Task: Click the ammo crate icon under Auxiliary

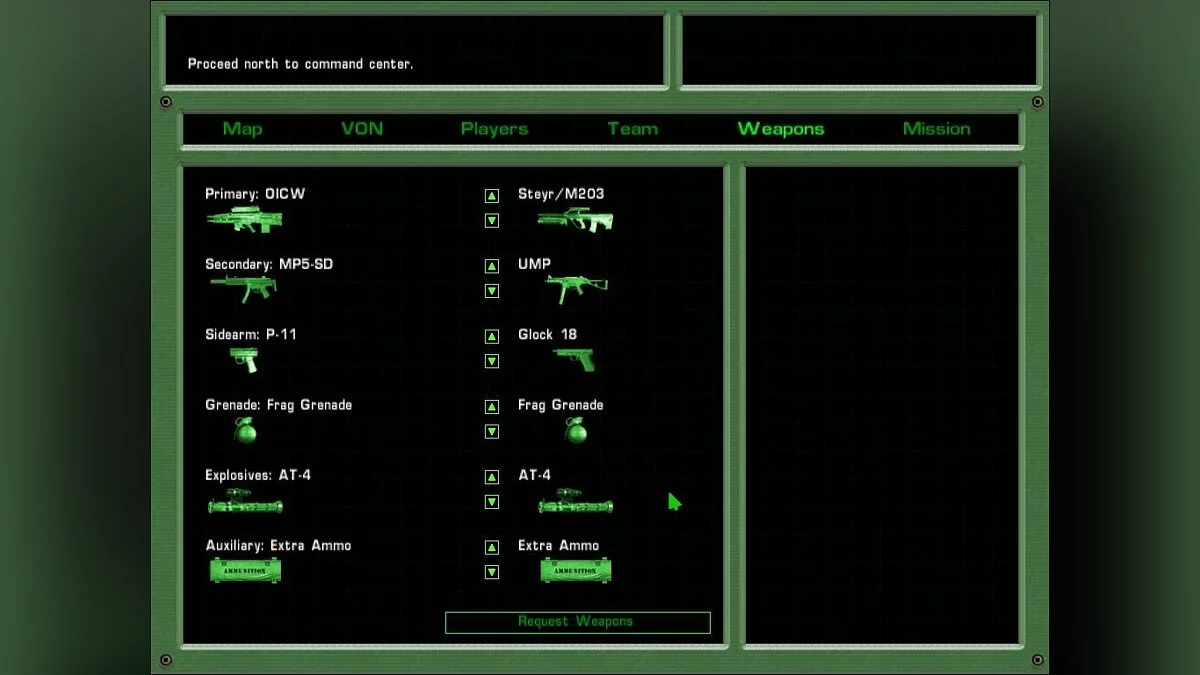Action: [245, 571]
